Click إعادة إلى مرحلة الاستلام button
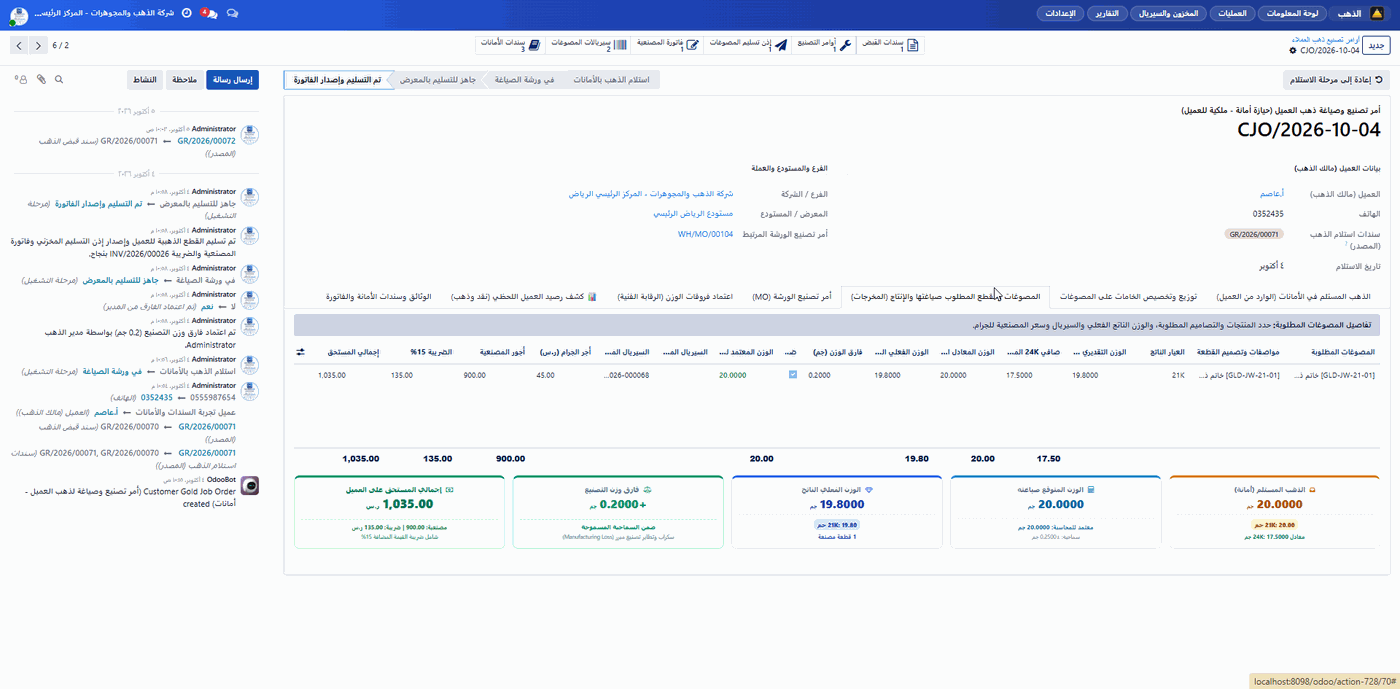This screenshot has width=1400, height=689. coord(1336,80)
